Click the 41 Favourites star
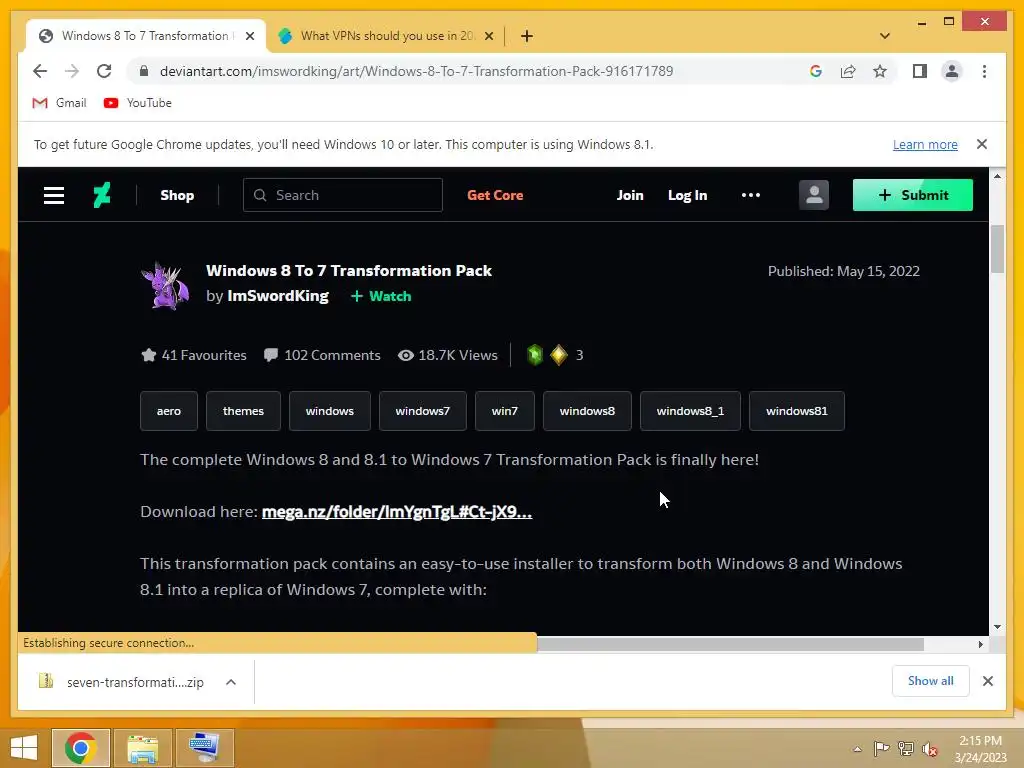Screen dimensions: 1024x768 (x=148, y=355)
